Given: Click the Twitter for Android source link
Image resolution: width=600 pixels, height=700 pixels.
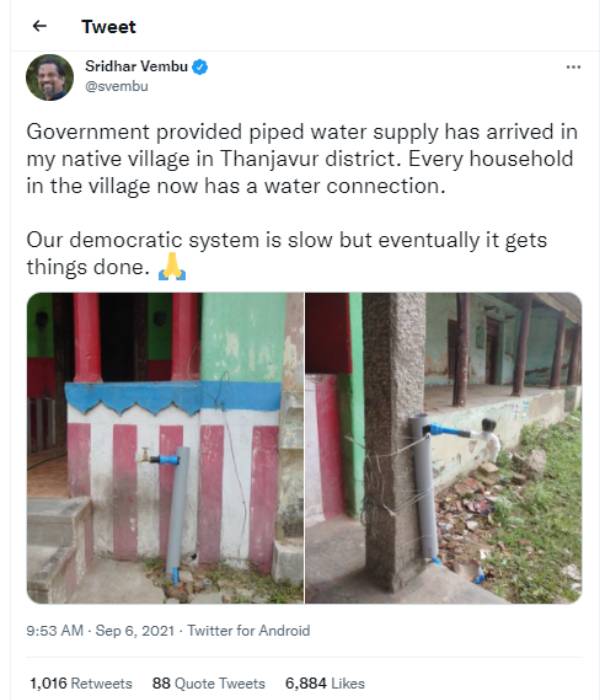Looking at the screenshot, I should tap(249, 630).
